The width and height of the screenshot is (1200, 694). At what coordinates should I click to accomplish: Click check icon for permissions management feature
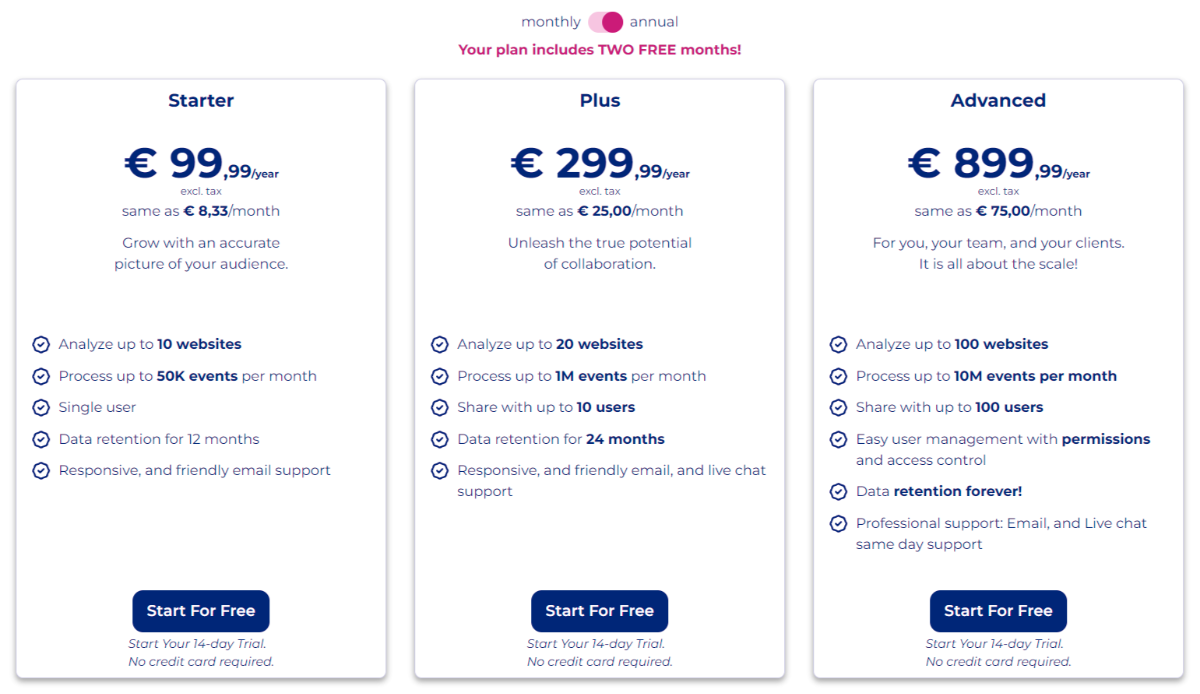point(839,439)
